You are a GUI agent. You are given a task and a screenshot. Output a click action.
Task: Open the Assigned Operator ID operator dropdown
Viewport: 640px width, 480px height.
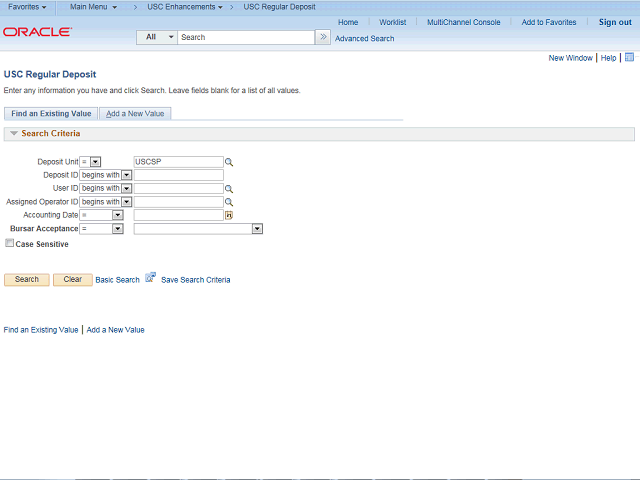(127, 202)
